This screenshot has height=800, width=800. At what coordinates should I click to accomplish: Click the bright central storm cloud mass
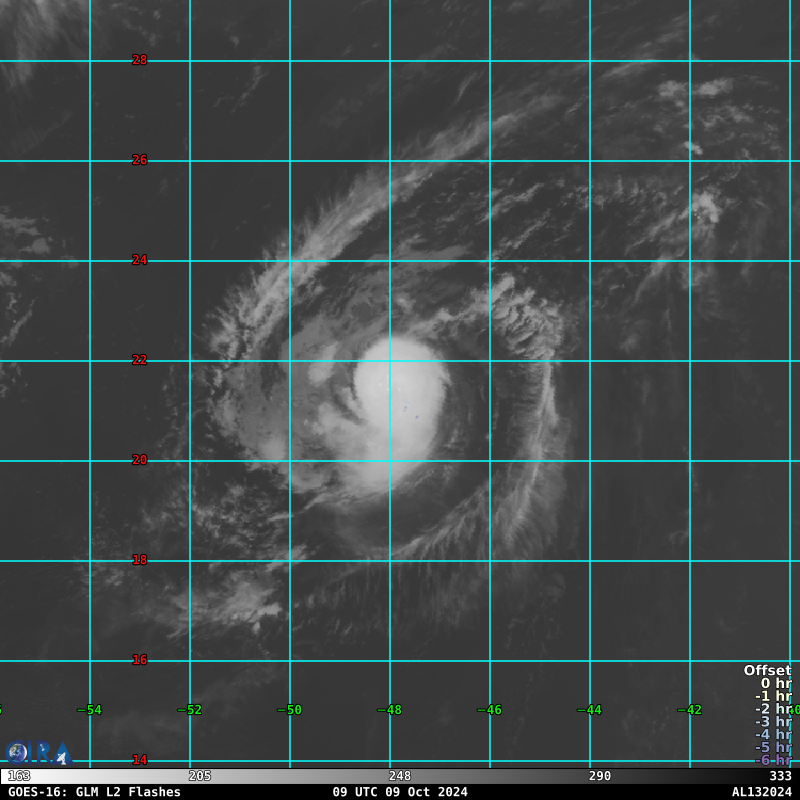tap(400, 400)
